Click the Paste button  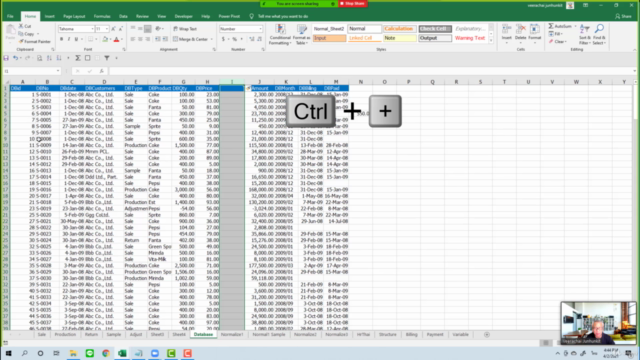(11, 33)
